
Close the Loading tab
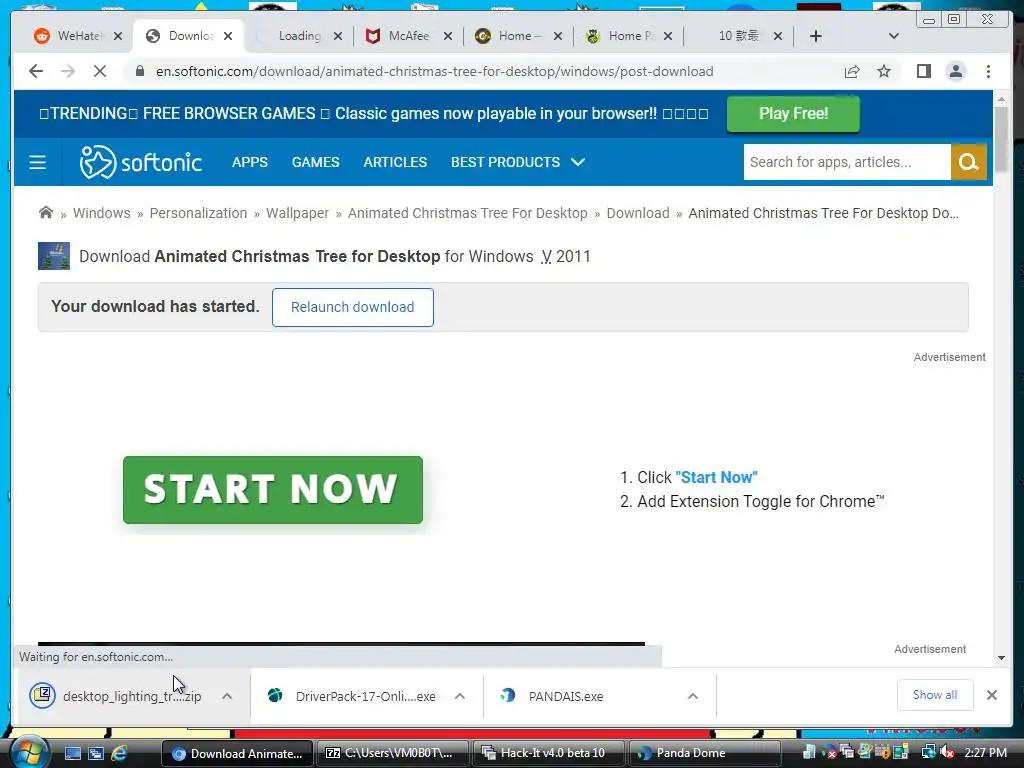[338, 36]
